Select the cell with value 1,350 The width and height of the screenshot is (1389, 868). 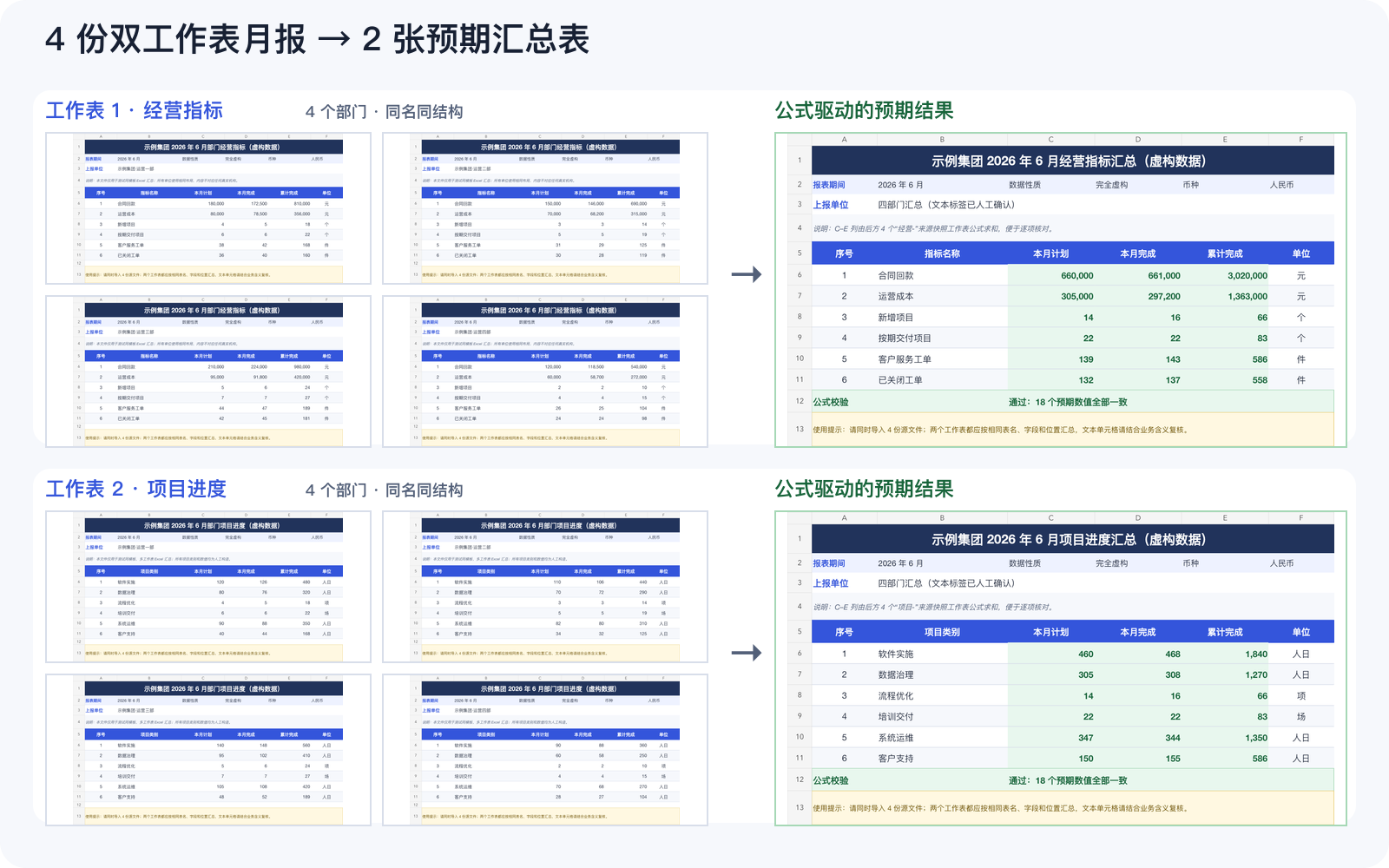point(1225,737)
